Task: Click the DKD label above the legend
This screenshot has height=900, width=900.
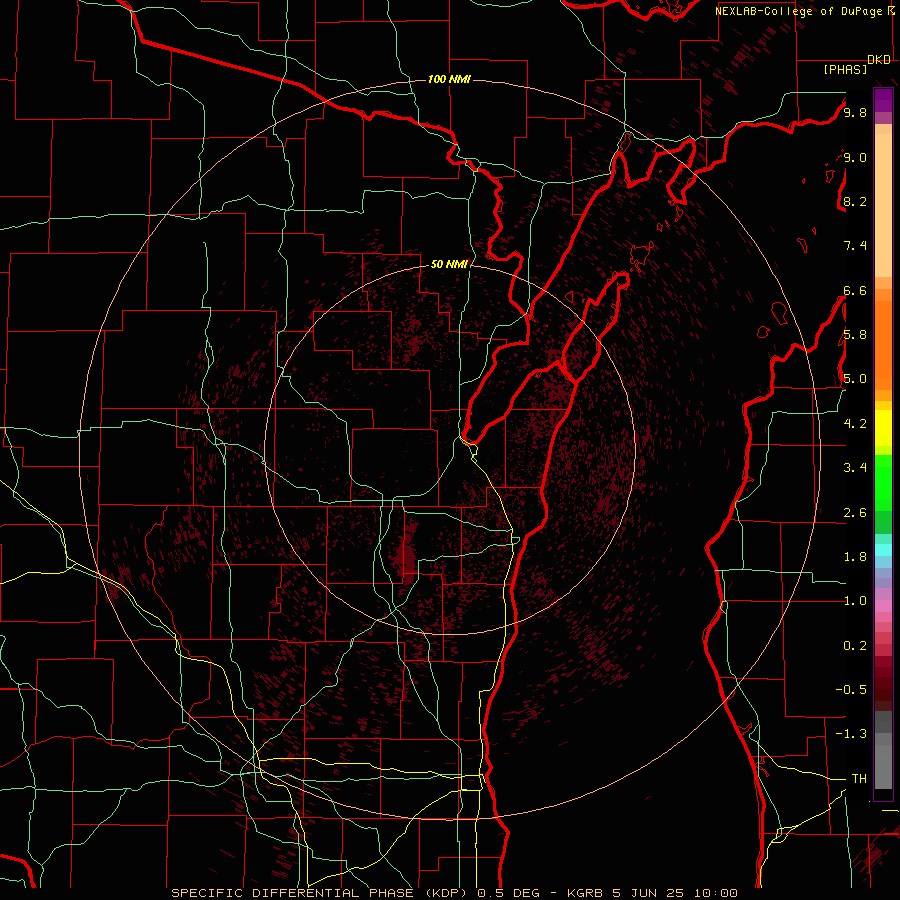Action: tap(879, 60)
